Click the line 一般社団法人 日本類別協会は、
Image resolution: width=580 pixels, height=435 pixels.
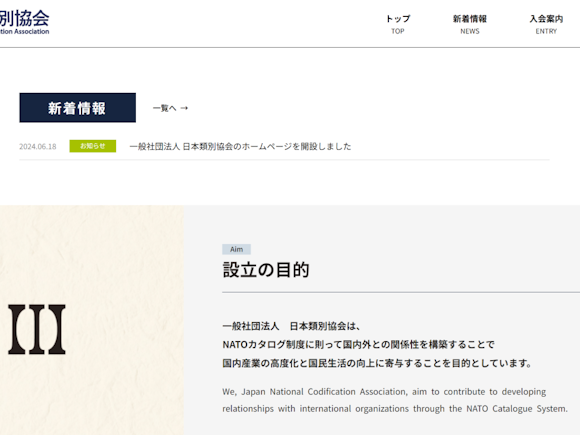pos(291,326)
